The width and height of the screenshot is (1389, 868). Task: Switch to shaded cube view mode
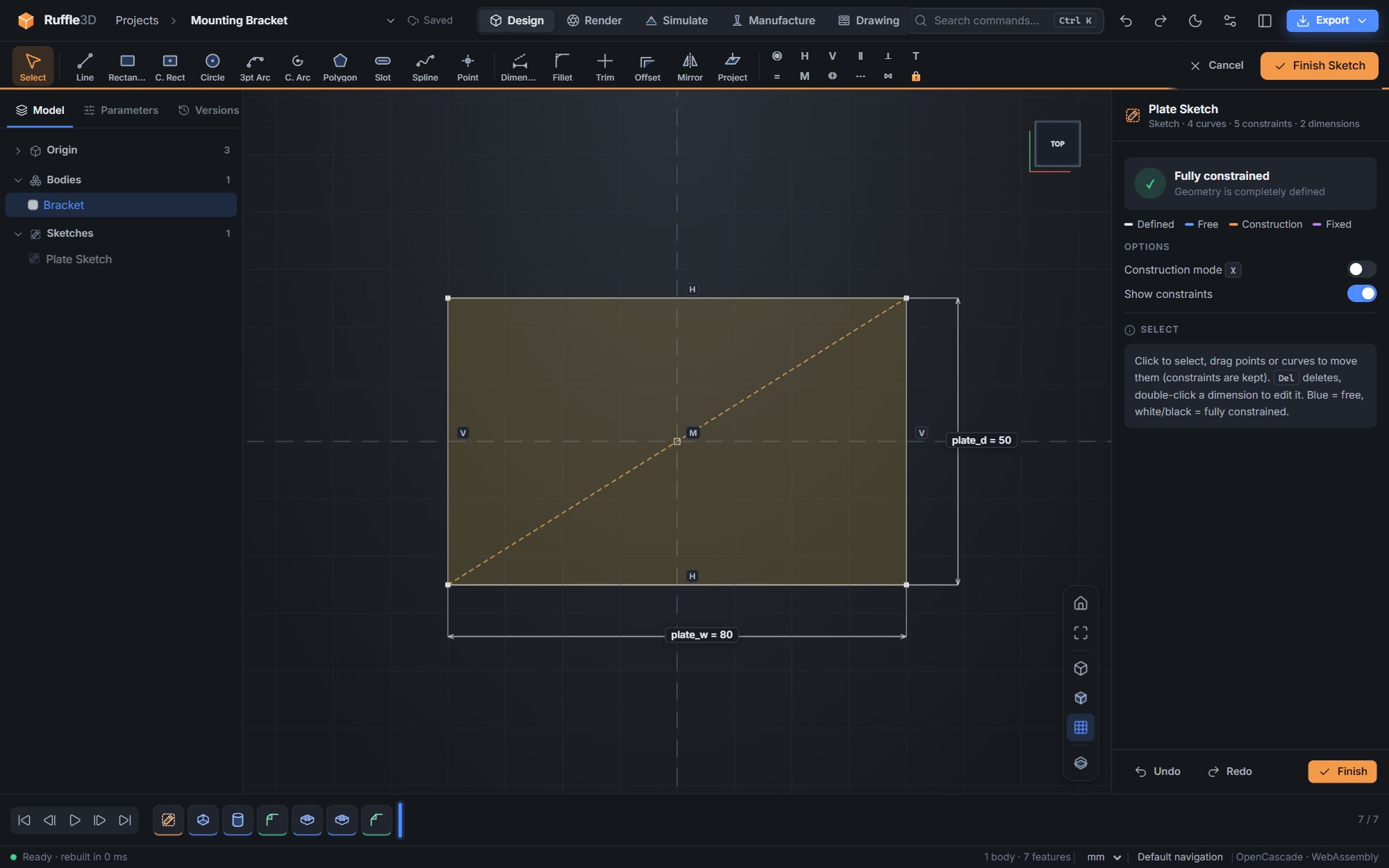point(1081,698)
